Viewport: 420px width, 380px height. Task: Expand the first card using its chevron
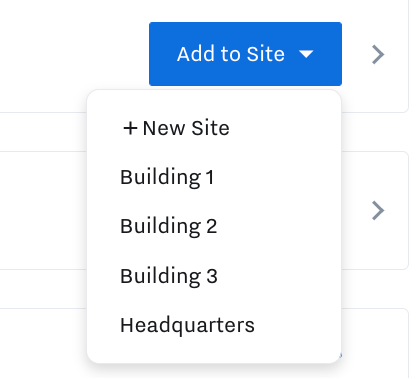(x=378, y=54)
